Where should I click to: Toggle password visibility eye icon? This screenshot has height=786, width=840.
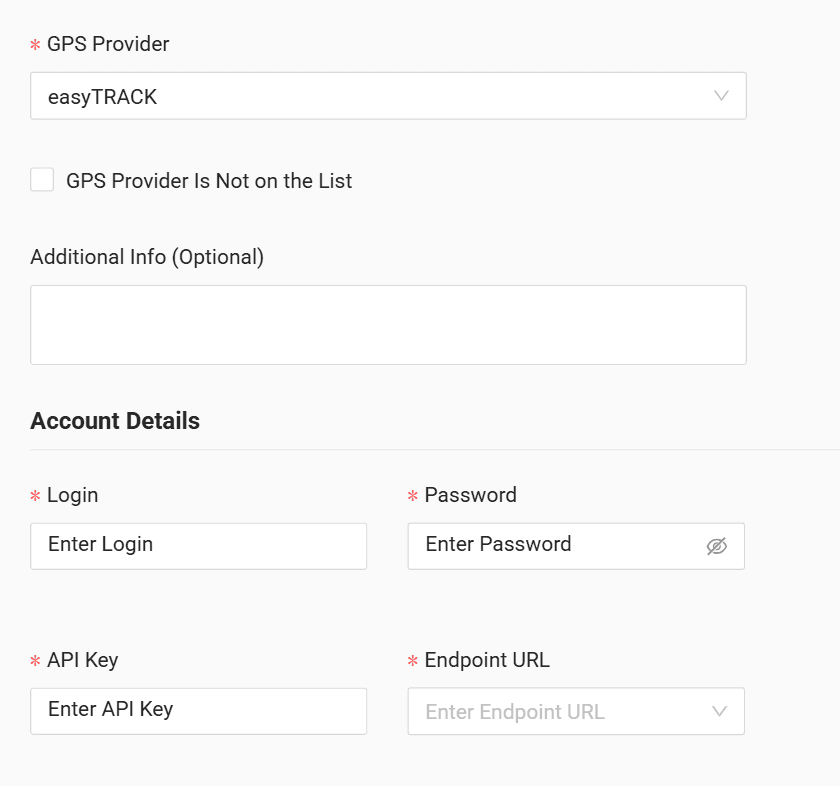[716, 546]
